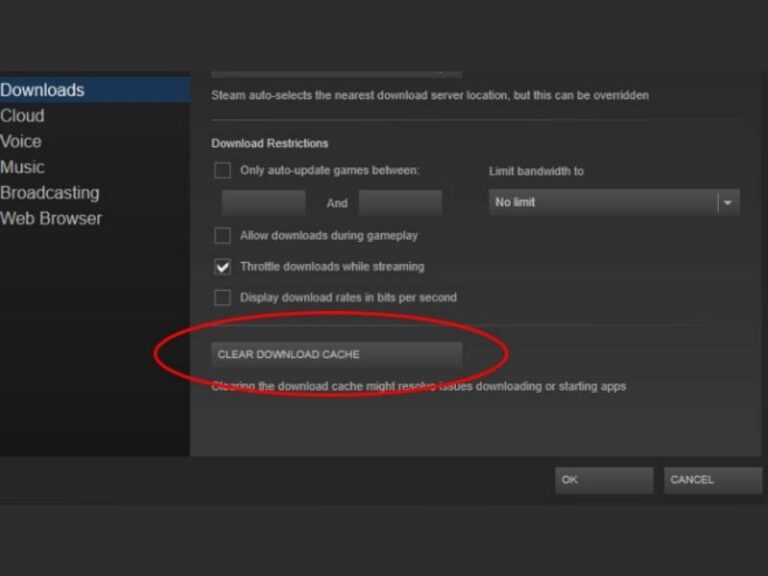Image resolution: width=768 pixels, height=576 pixels.
Task: Click the Limit bandwidth to label
Action: [x=536, y=171]
